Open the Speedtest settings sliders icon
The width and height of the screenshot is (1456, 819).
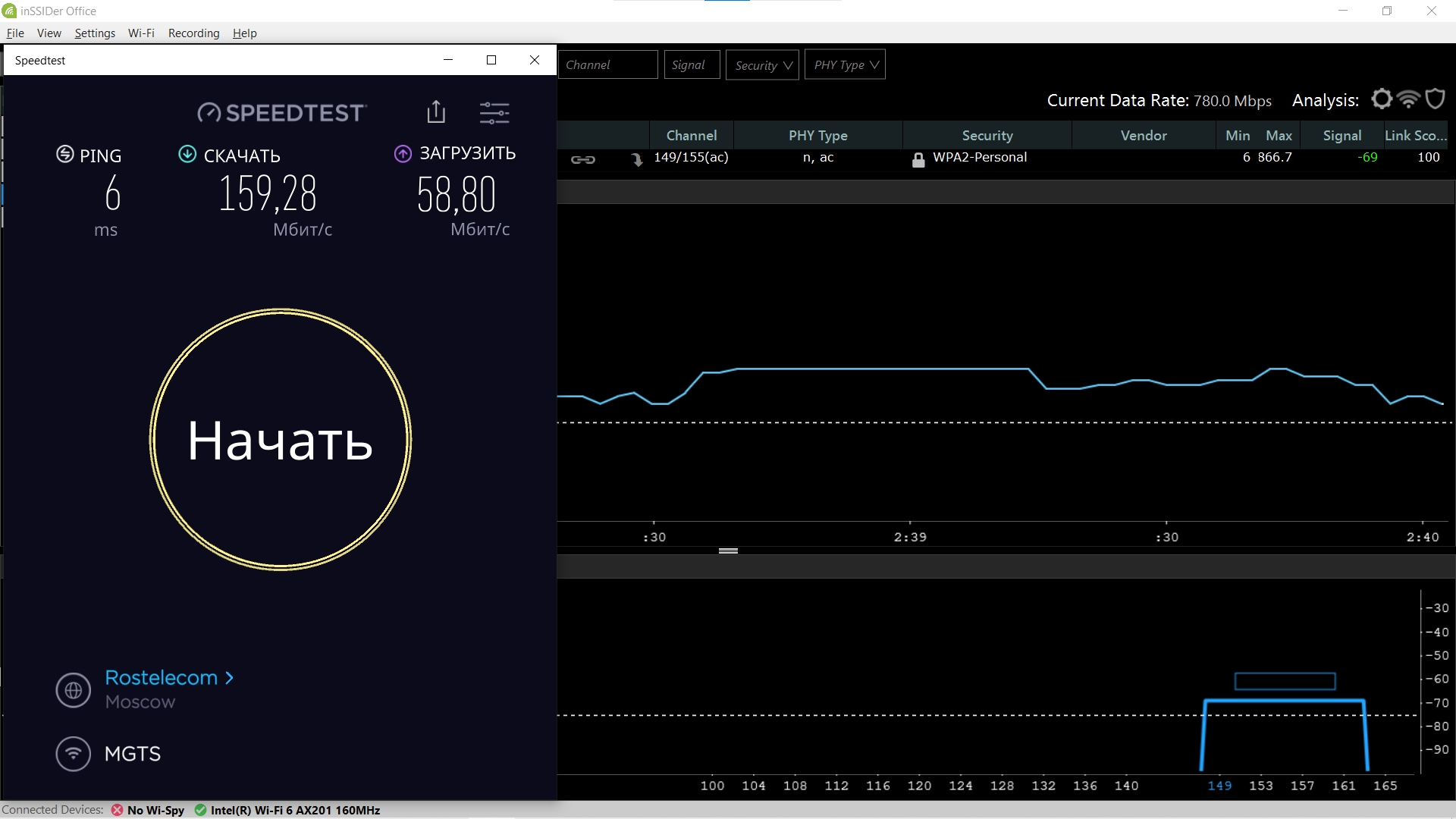(x=494, y=113)
